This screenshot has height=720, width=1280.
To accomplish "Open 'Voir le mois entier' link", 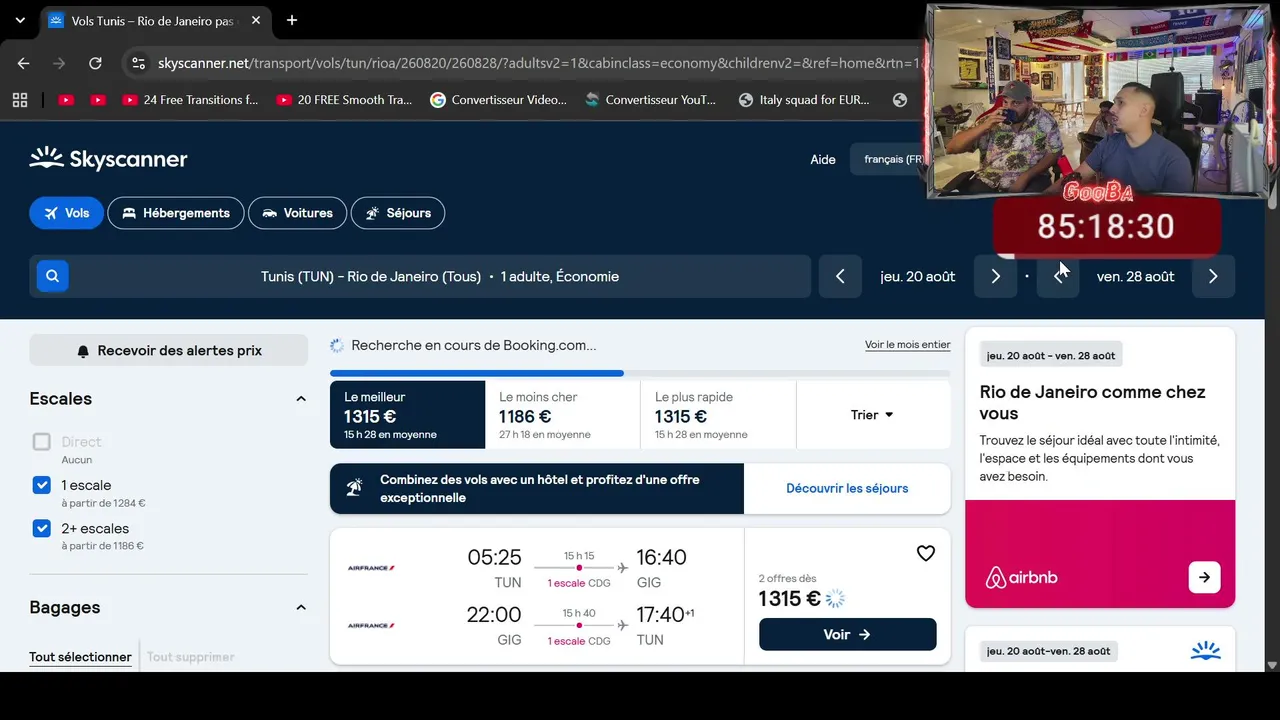I will [908, 345].
